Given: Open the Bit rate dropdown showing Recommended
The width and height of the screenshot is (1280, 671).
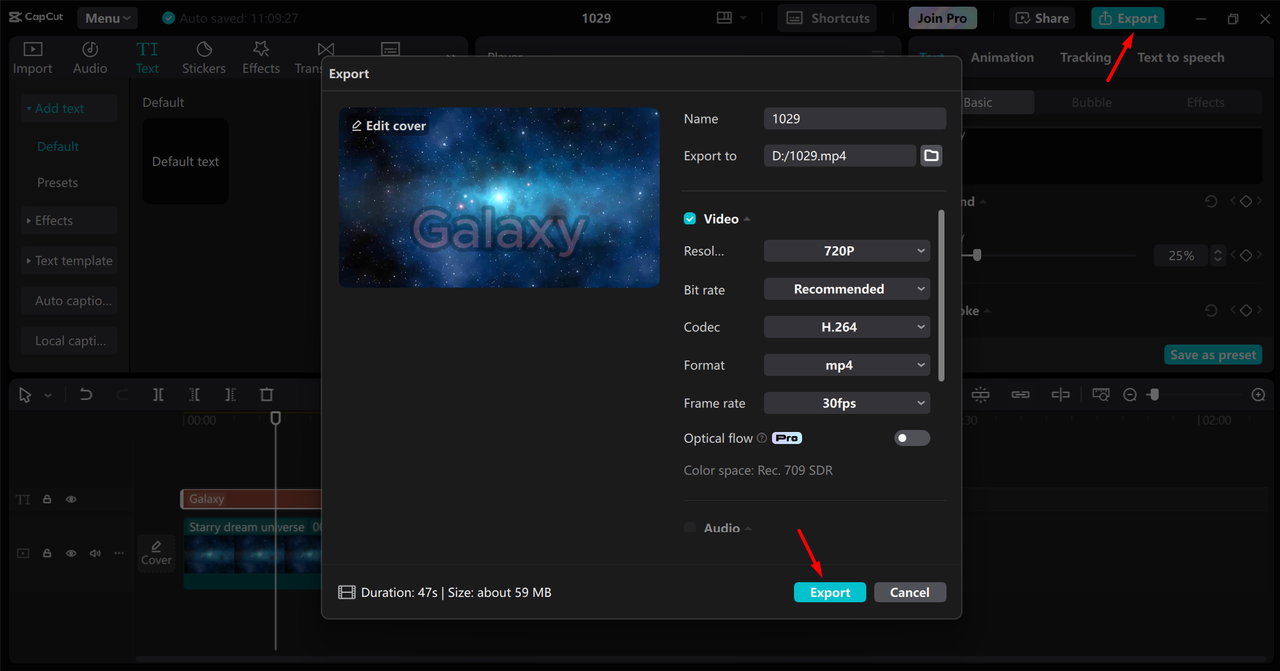Looking at the screenshot, I should (847, 289).
